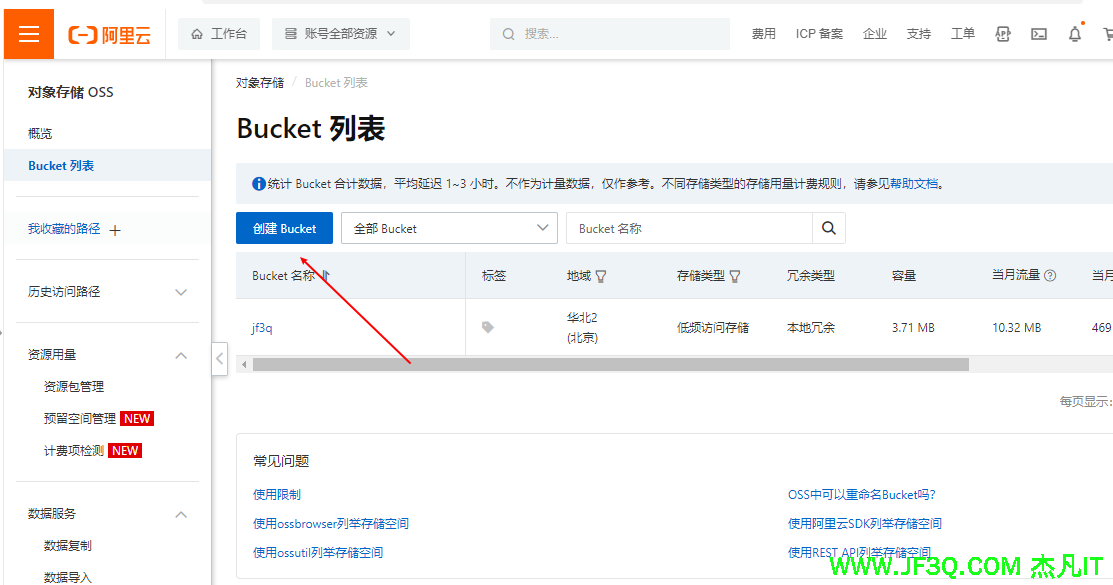The width and height of the screenshot is (1113, 585).
Task: Expand the 账号全部资源 dropdown
Action: 340,34
